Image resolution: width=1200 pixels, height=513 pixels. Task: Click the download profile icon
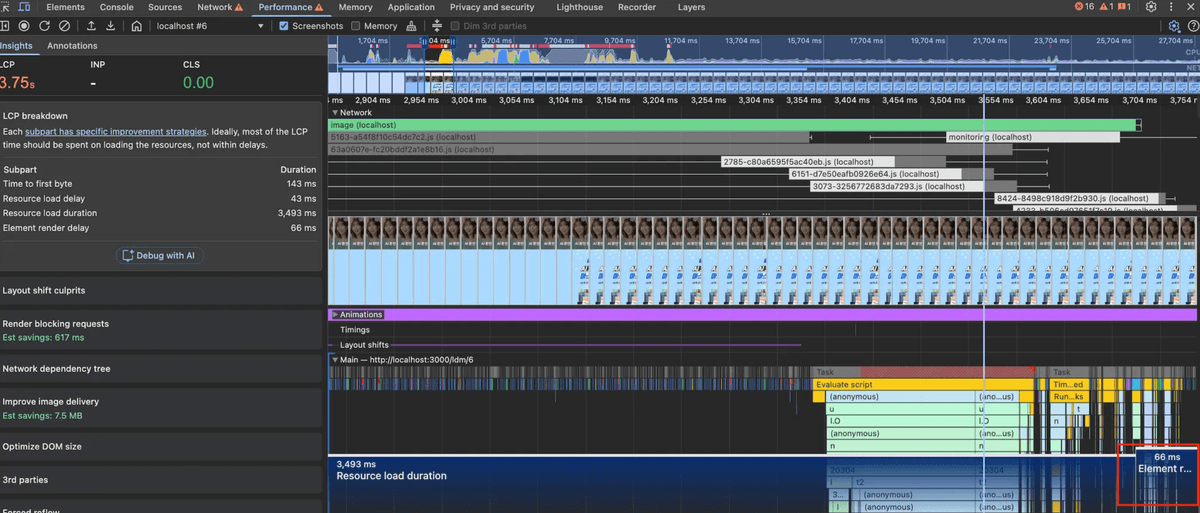(111, 26)
